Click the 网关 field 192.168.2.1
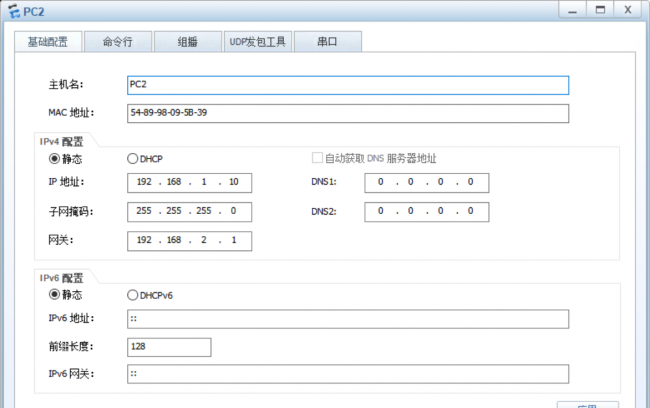 (189, 240)
